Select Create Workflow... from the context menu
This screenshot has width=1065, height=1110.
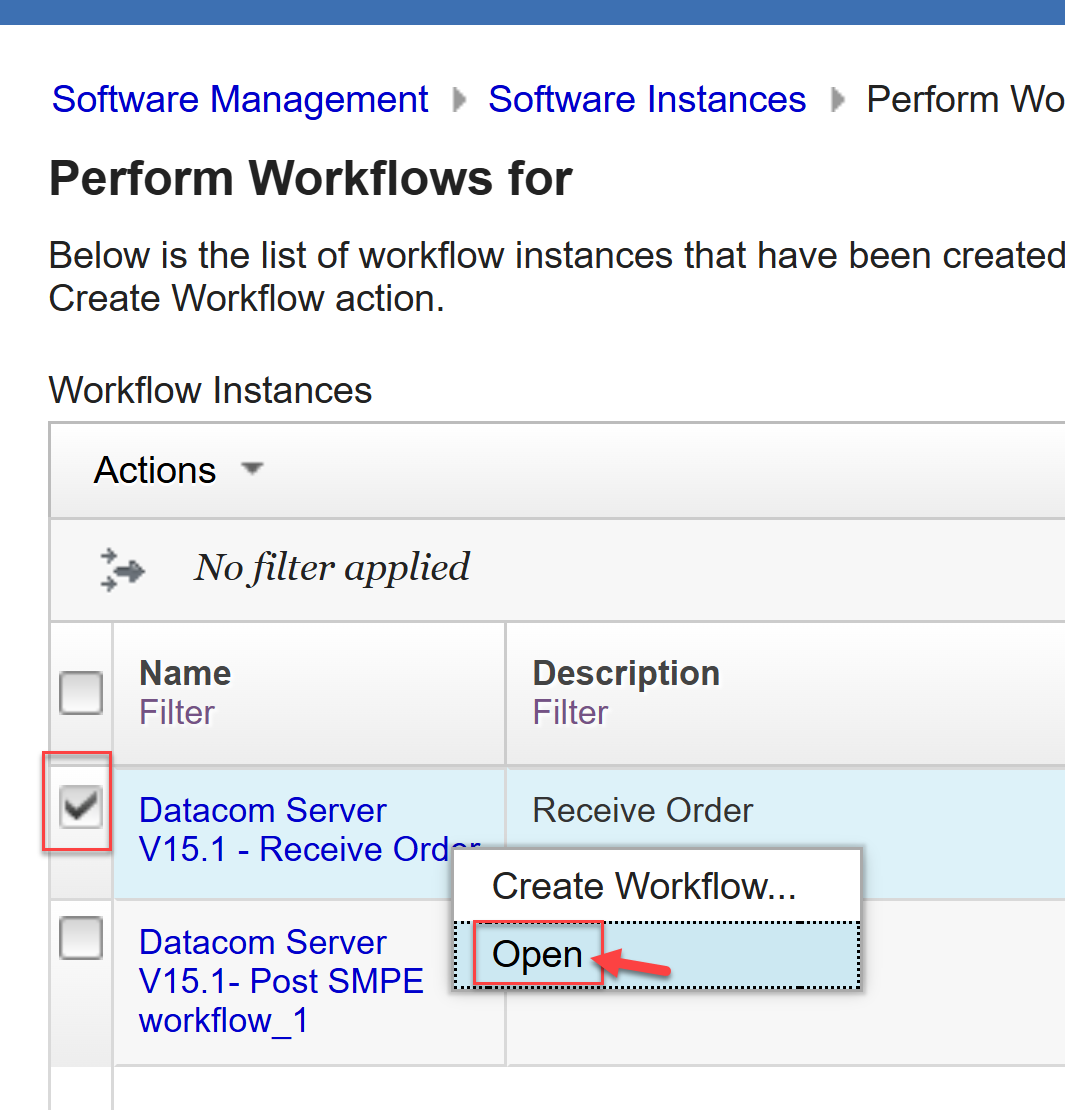click(642, 886)
